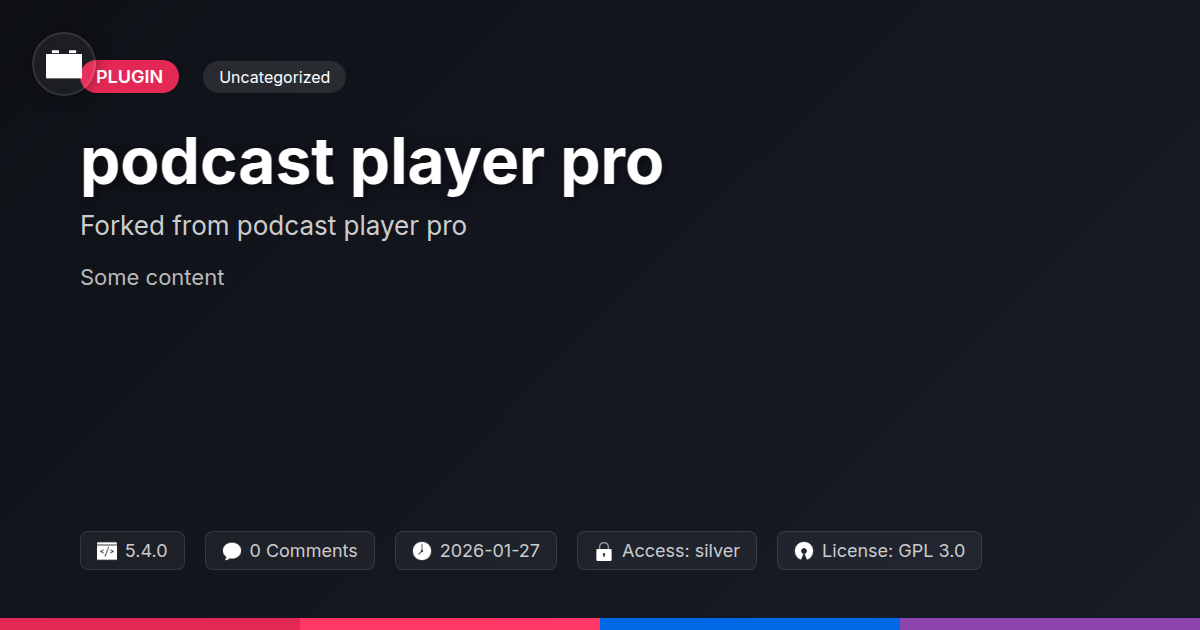Click the plugin brick icon
The height and width of the screenshot is (630, 1200).
coord(64,64)
